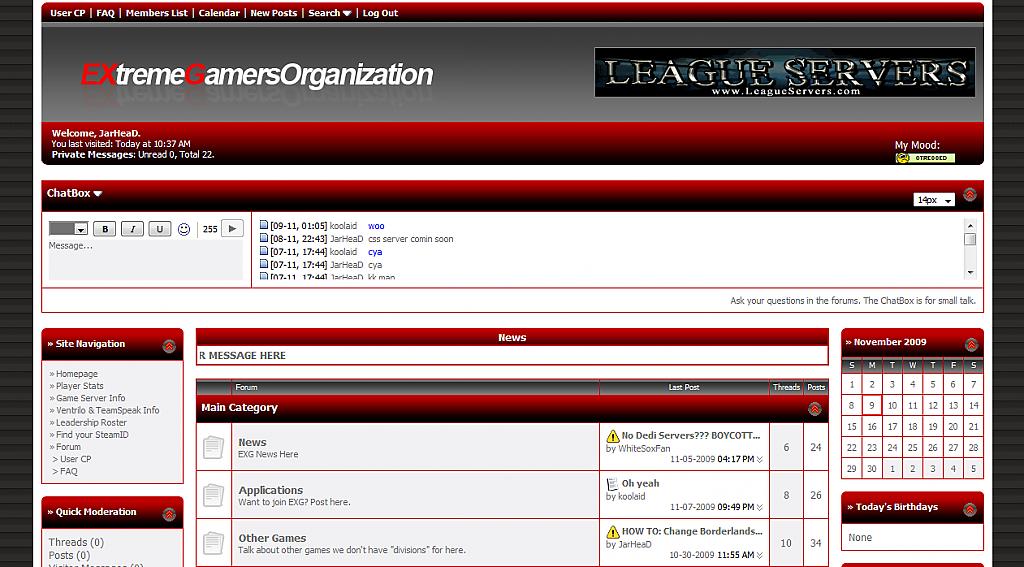Go to New Posts
This screenshot has width=1024, height=567.
click(273, 13)
